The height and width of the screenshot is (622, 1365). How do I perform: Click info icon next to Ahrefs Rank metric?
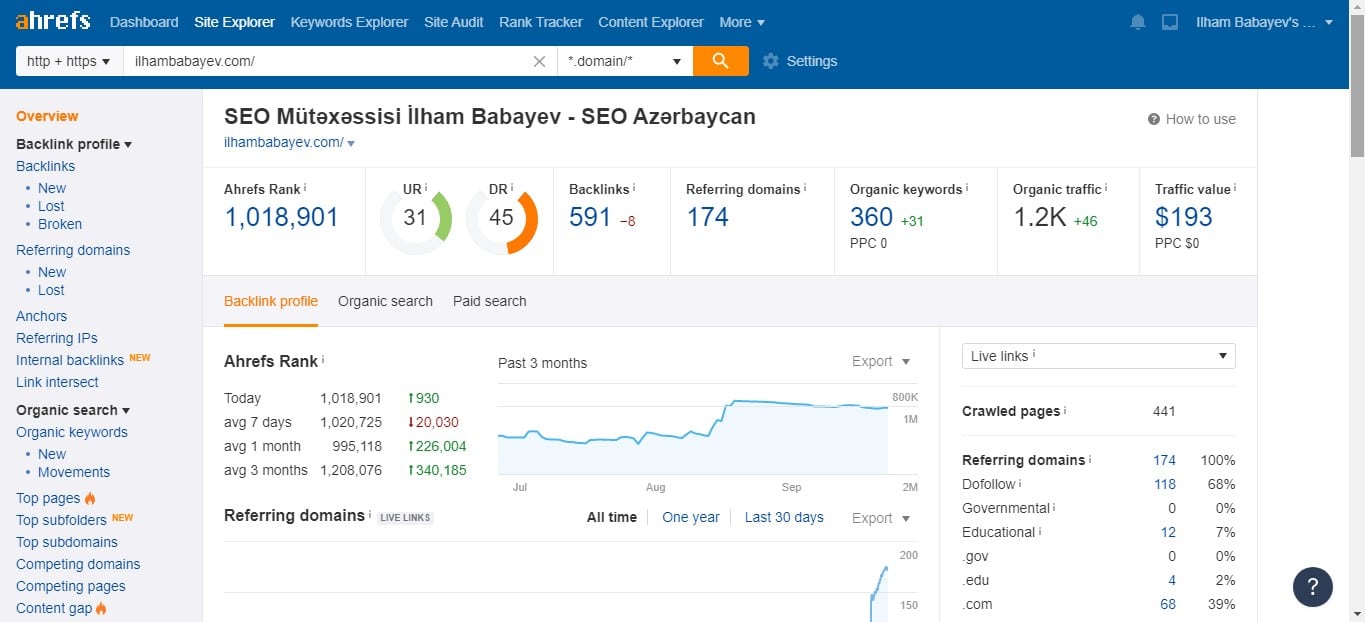click(305, 187)
